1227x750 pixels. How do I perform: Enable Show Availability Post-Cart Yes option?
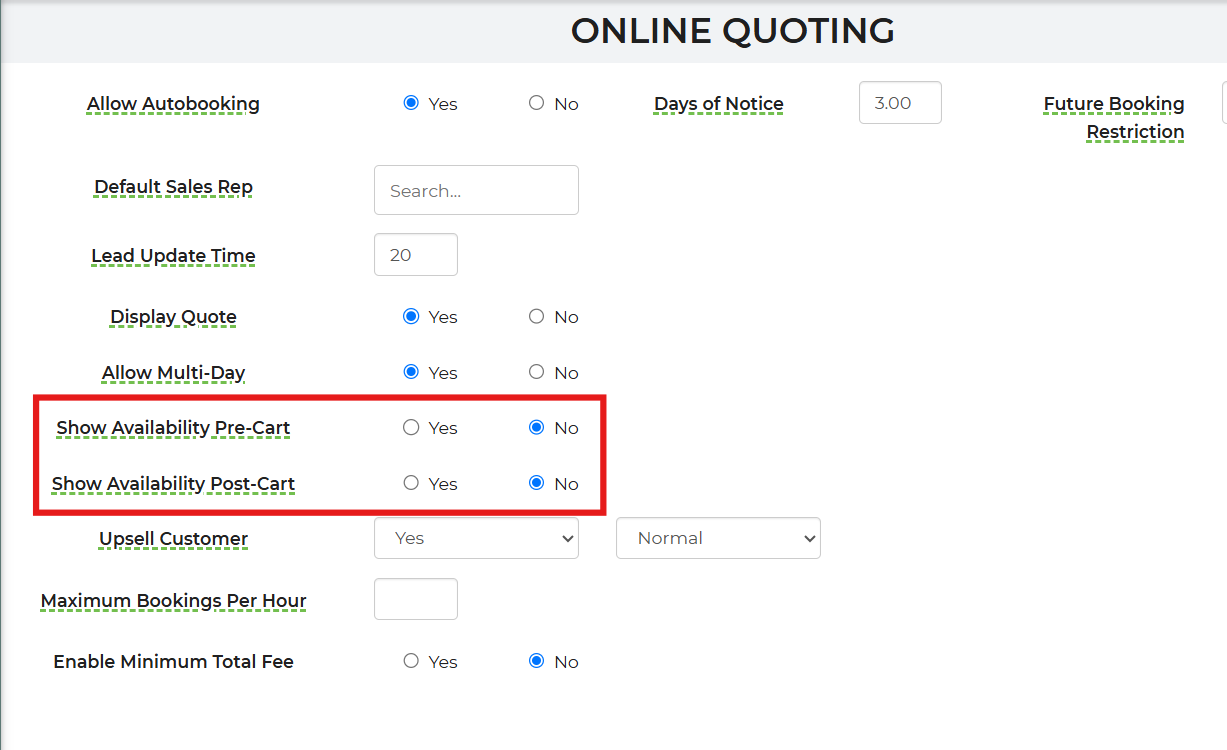click(x=411, y=483)
